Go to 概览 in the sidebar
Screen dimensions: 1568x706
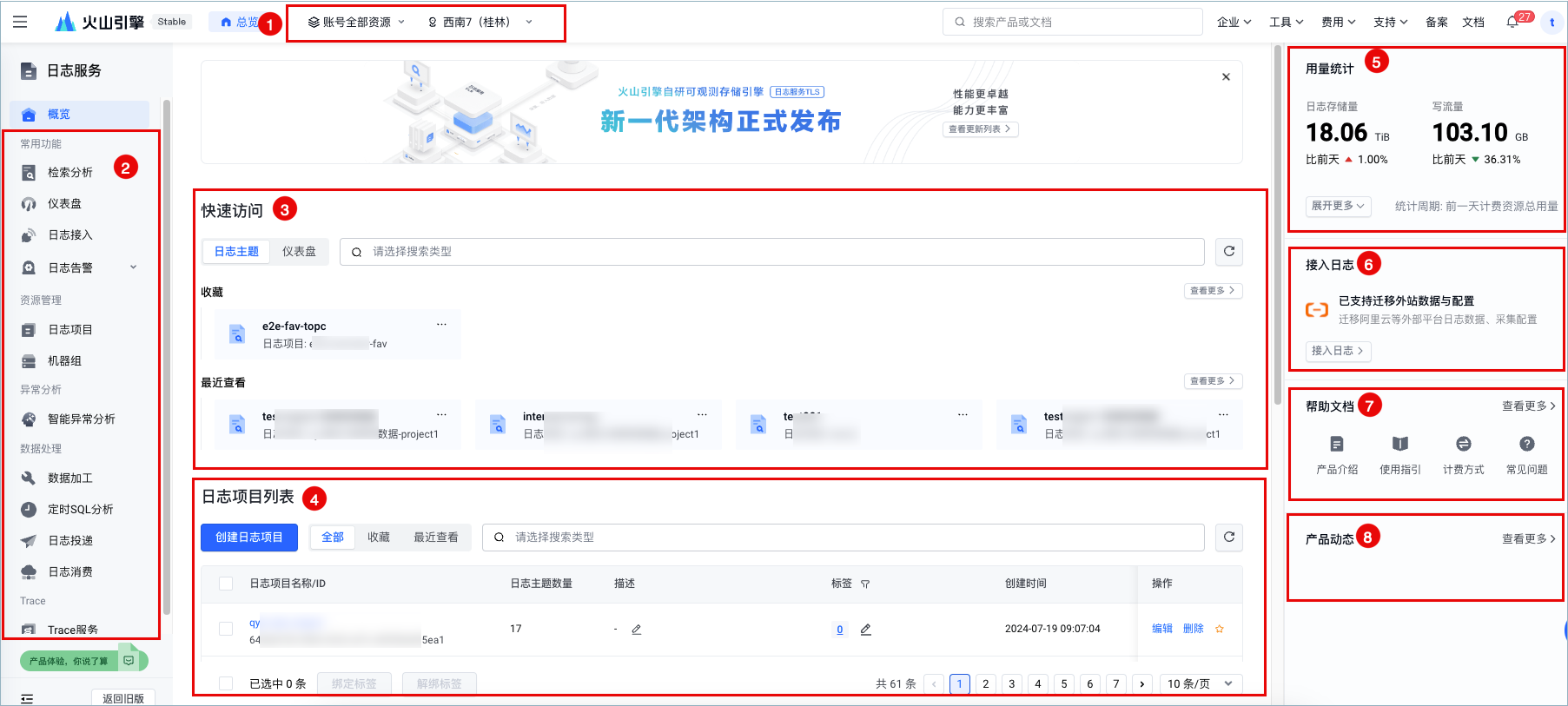[x=80, y=115]
